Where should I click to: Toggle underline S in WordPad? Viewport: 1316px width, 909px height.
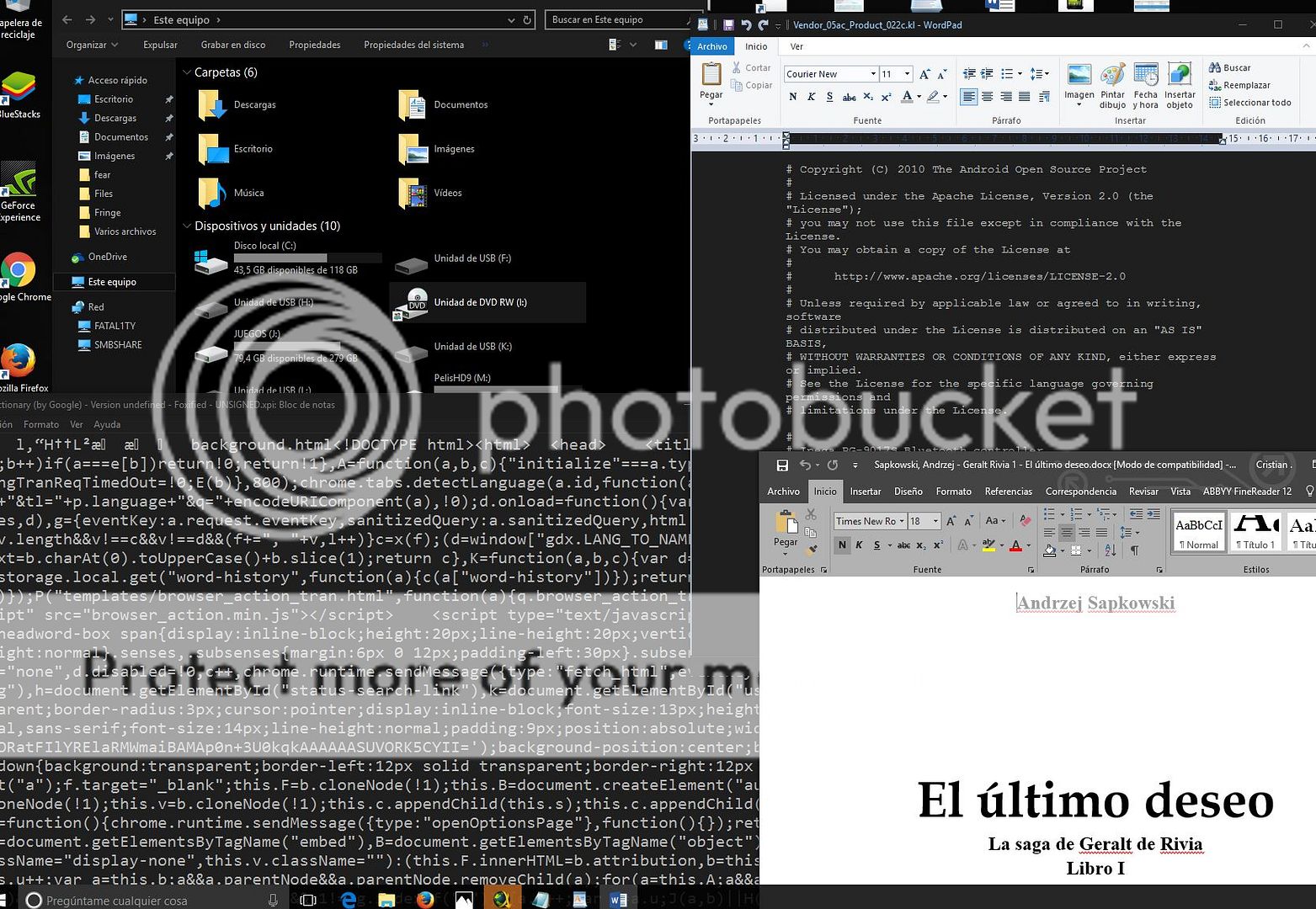(x=830, y=97)
